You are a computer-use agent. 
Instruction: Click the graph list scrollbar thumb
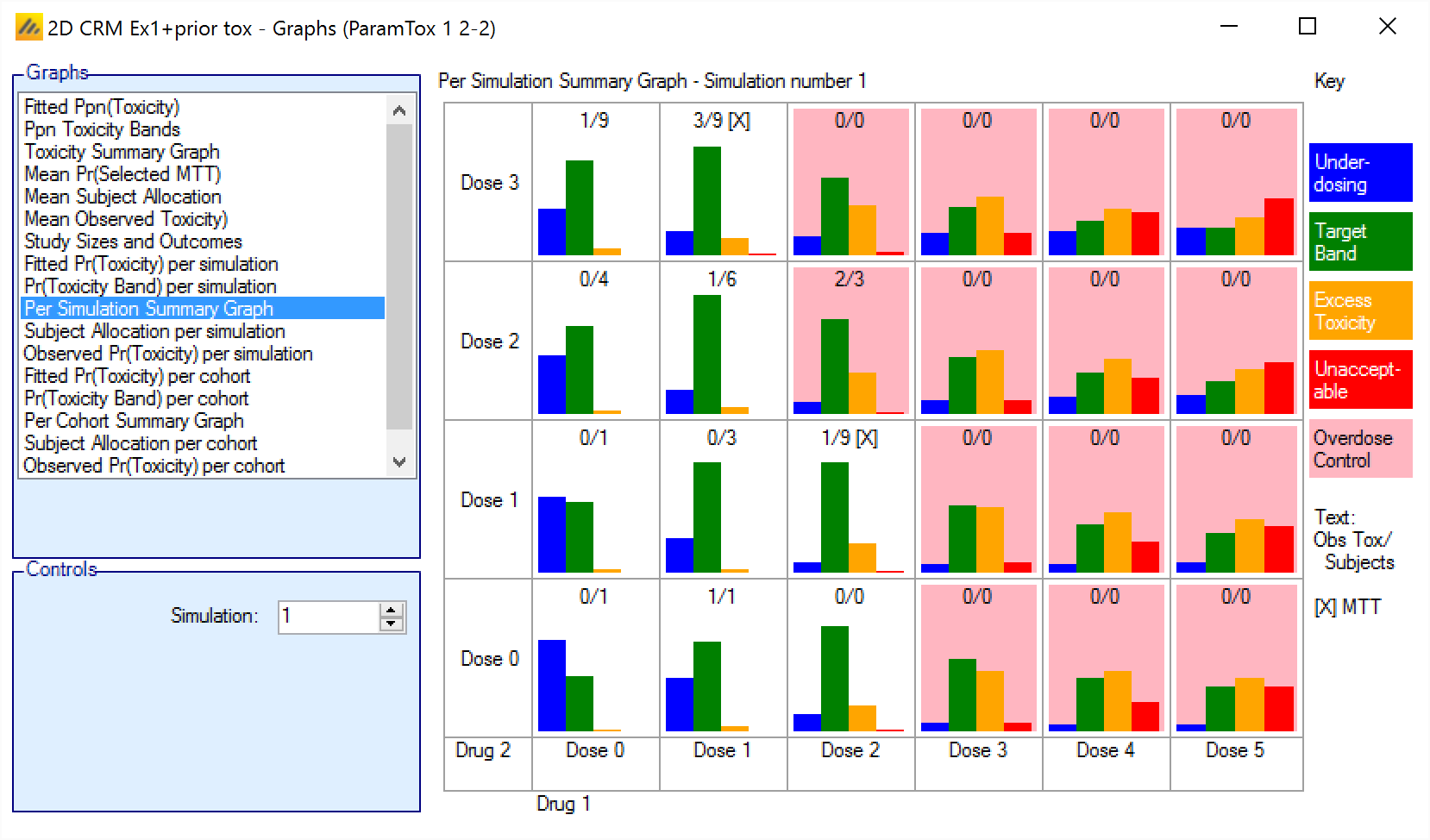pyautogui.click(x=398, y=276)
